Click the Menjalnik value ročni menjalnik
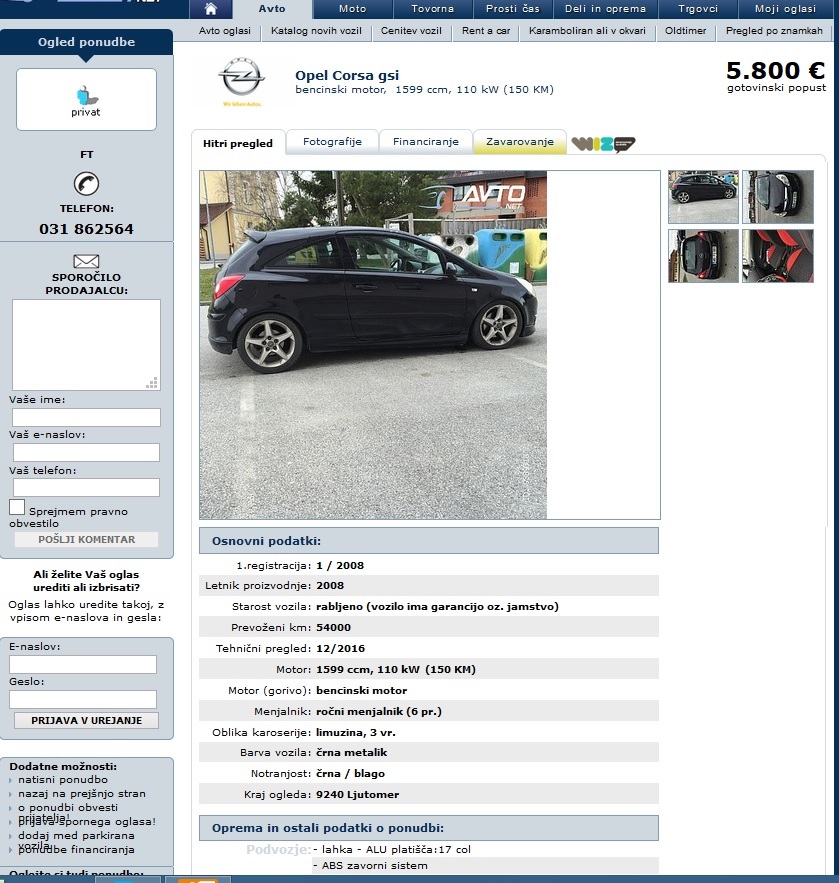This screenshot has width=839, height=883. point(378,711)
